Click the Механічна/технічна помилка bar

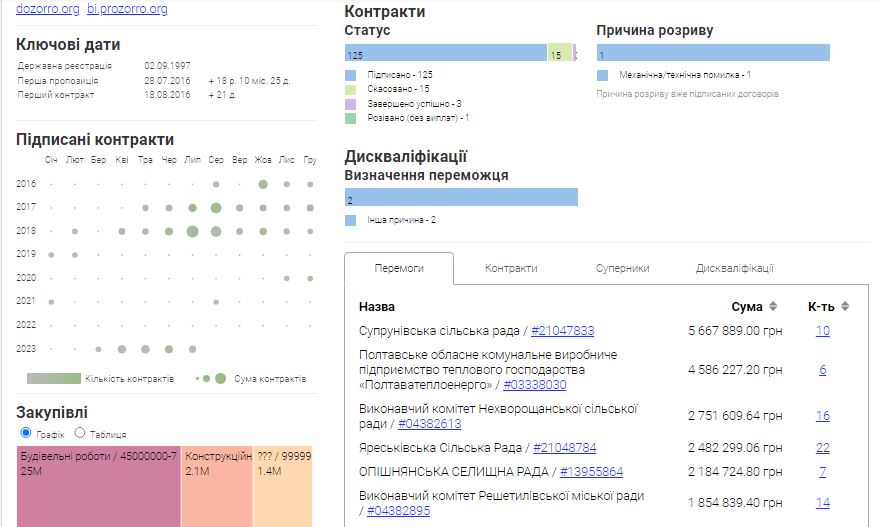713,53
